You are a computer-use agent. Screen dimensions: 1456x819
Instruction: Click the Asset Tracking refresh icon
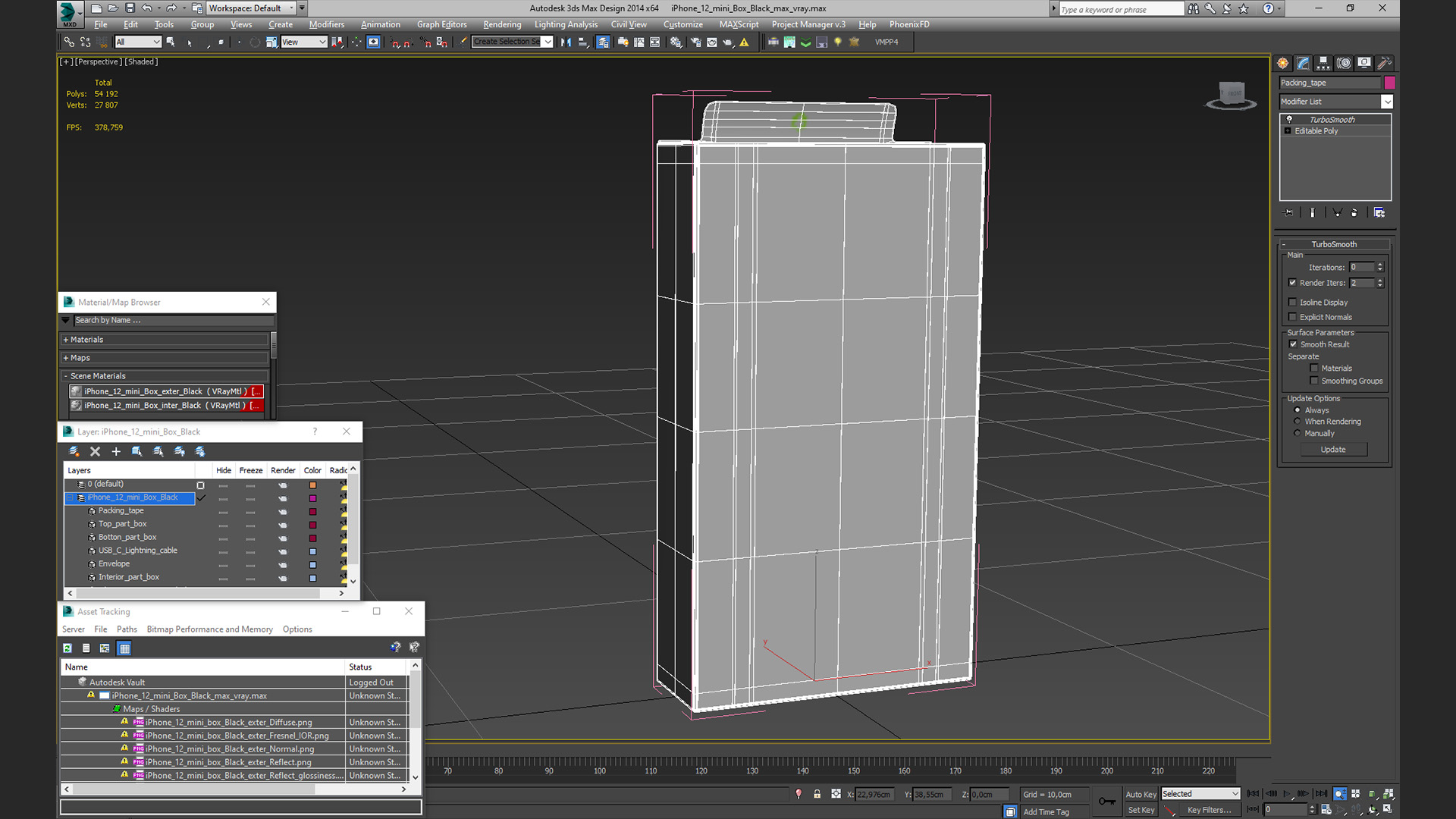tap(67, 648)
